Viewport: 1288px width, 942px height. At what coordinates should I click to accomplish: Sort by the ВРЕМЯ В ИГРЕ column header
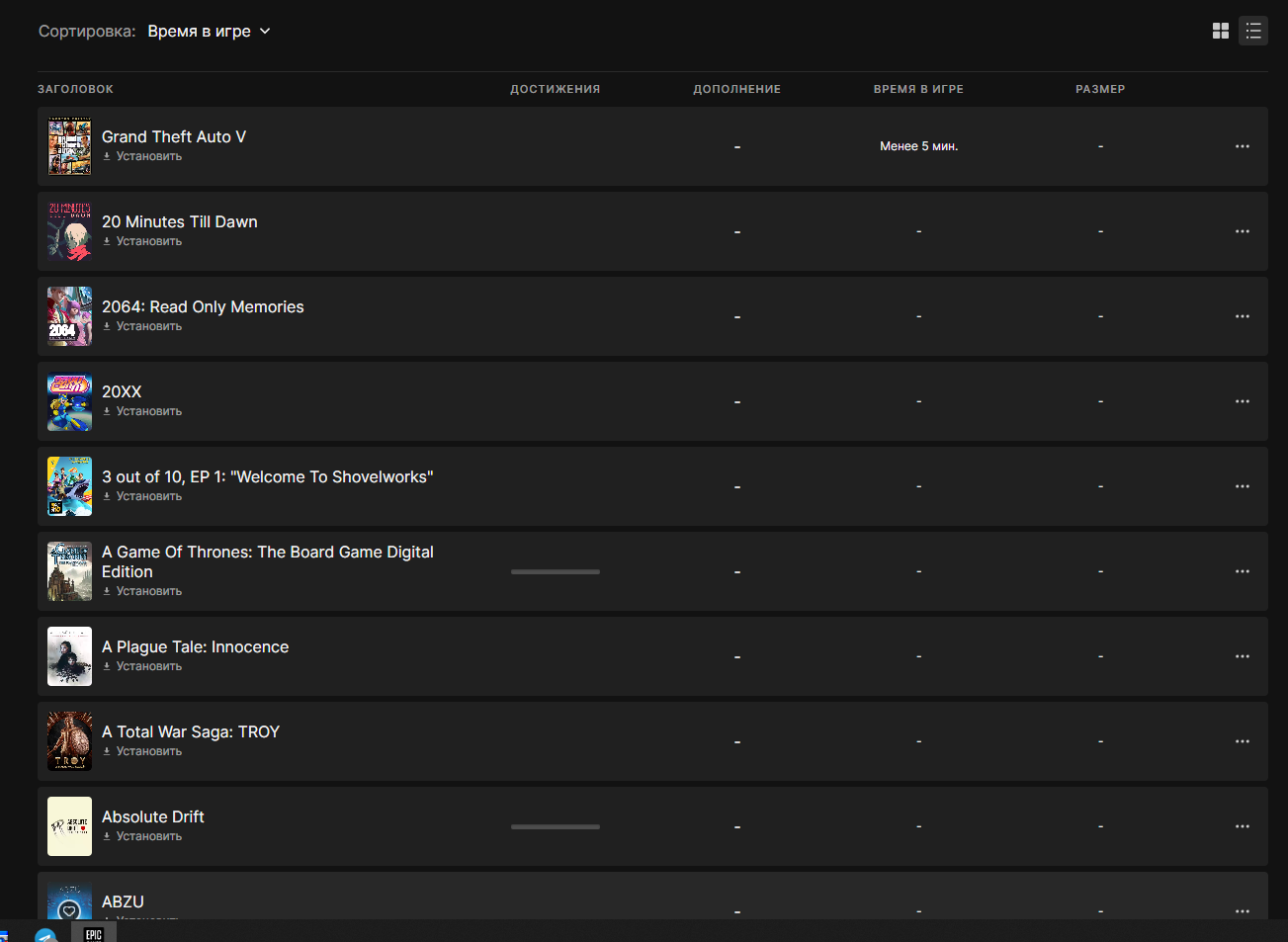[918, 89]
